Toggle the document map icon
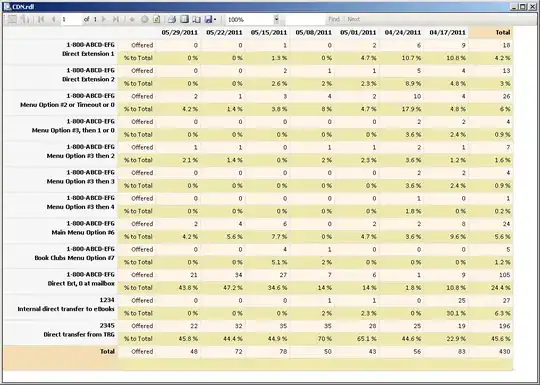 (12, 19)
